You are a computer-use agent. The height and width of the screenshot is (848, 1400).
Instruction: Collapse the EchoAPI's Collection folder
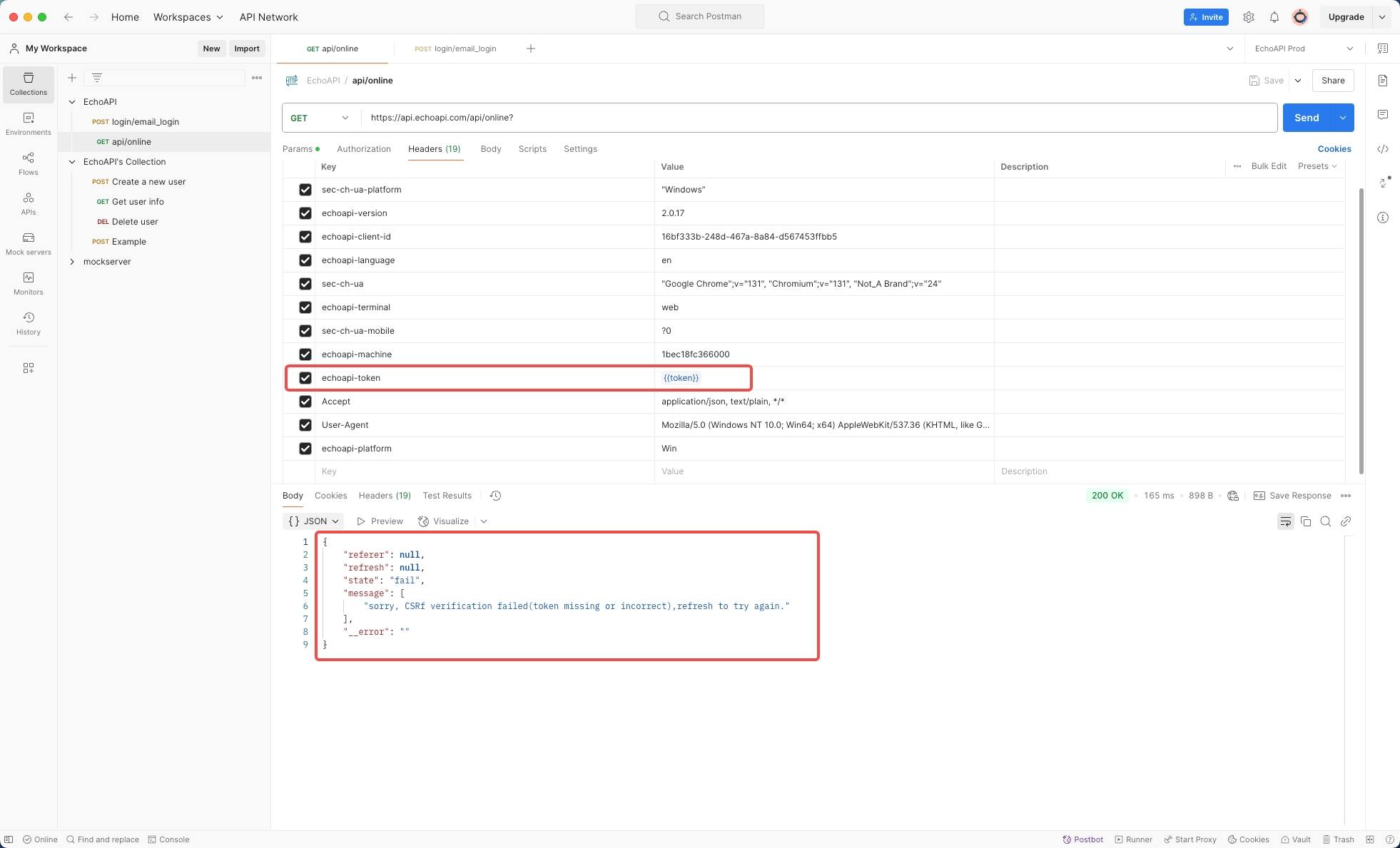tap(72, 162)
